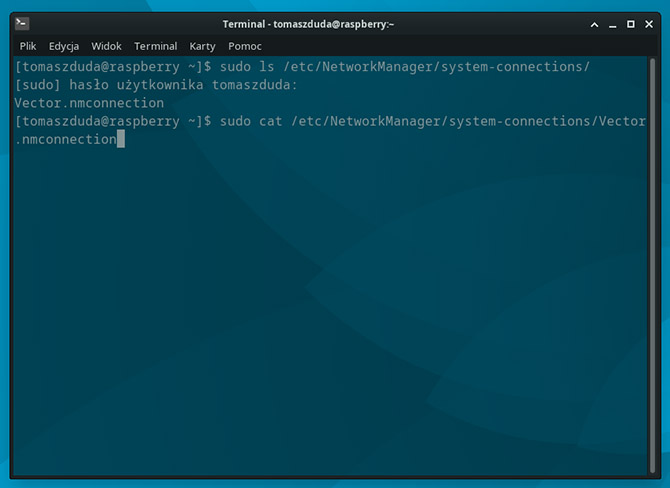Click the Vector.nmconnection output line
The height and width of the screenshot is (488, 670).
point(89,103)
